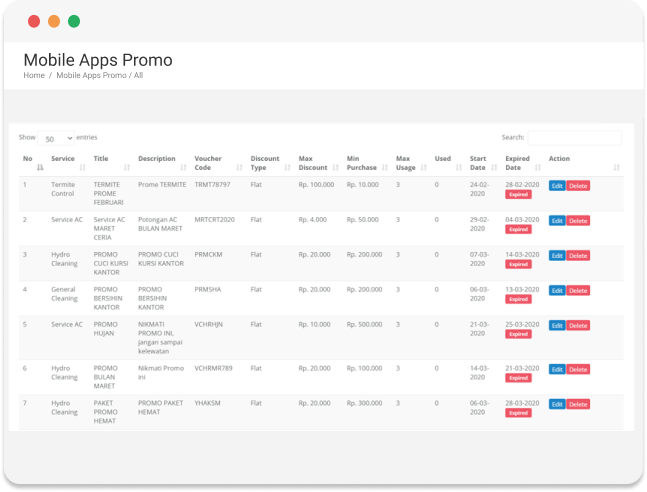Viewport: 647px width, 492px height.
Task: Sort by Min Purchase column header
Action: point(361,163)
